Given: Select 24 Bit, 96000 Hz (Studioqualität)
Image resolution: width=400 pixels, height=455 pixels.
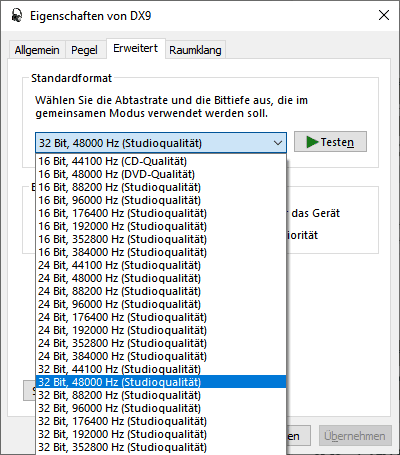Looking at the screenshot, I should [x=161, y=304].
